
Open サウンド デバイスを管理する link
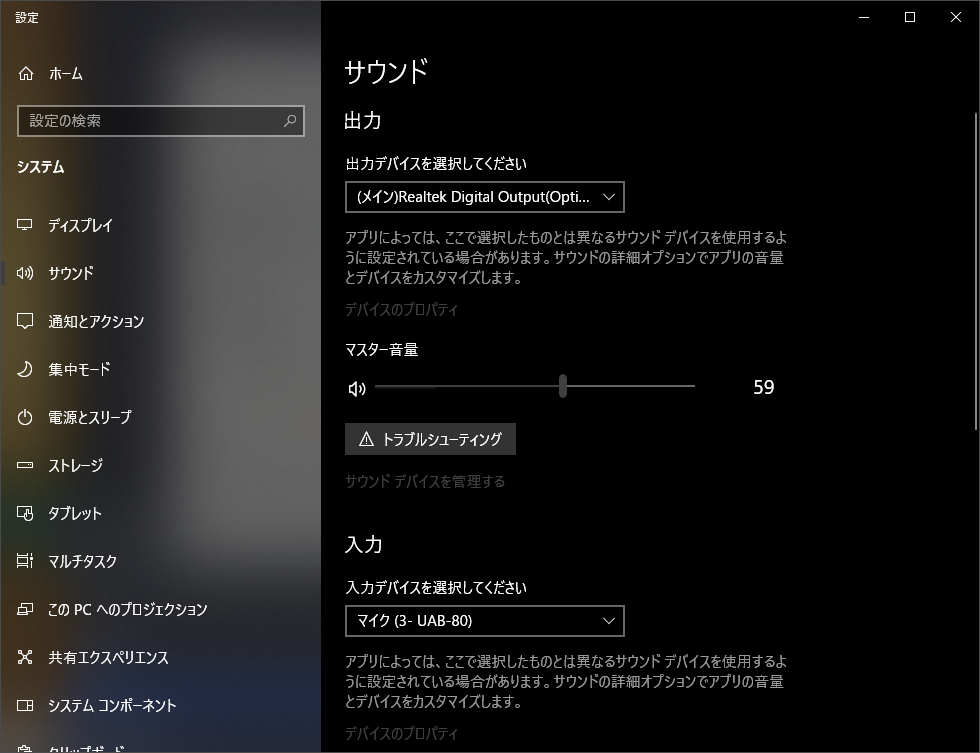pyautogui.click(x=425, y=482)
